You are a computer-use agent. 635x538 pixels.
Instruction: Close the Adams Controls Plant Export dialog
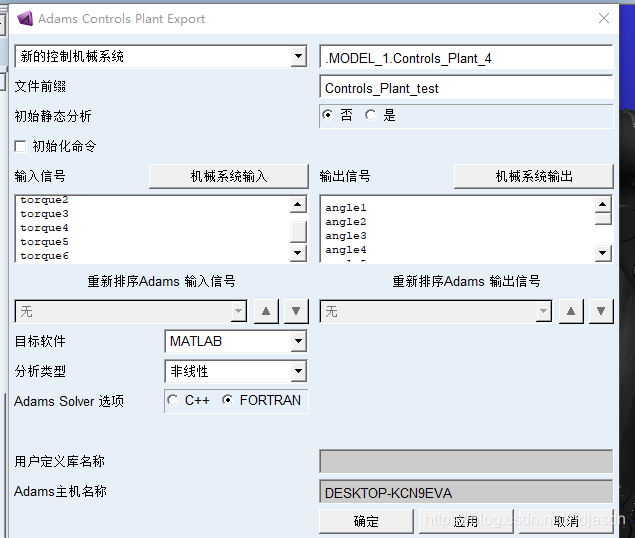pos(603,18)
